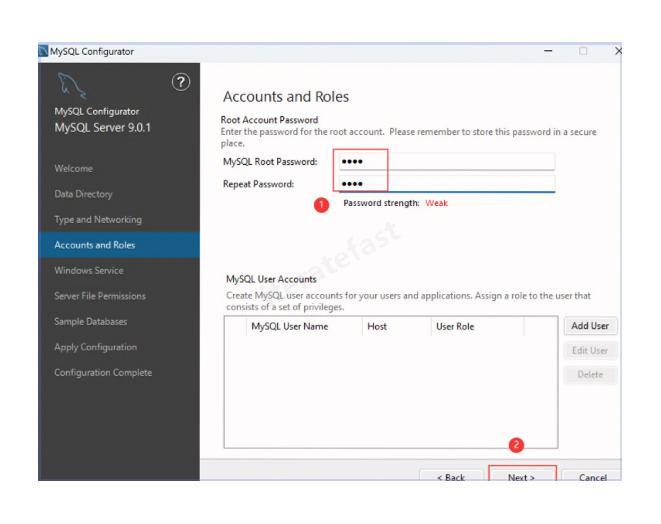
Task: Click the Accounts and Roles heading
Action: (286, 97)
